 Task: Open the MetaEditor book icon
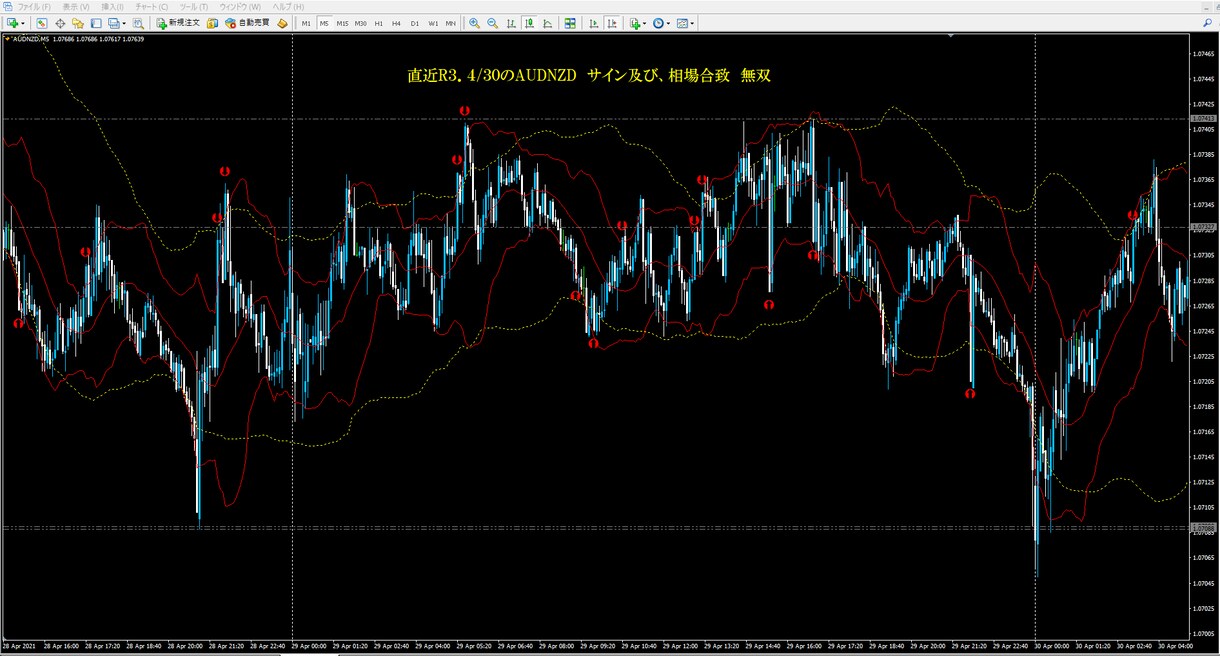coord(213,22)
